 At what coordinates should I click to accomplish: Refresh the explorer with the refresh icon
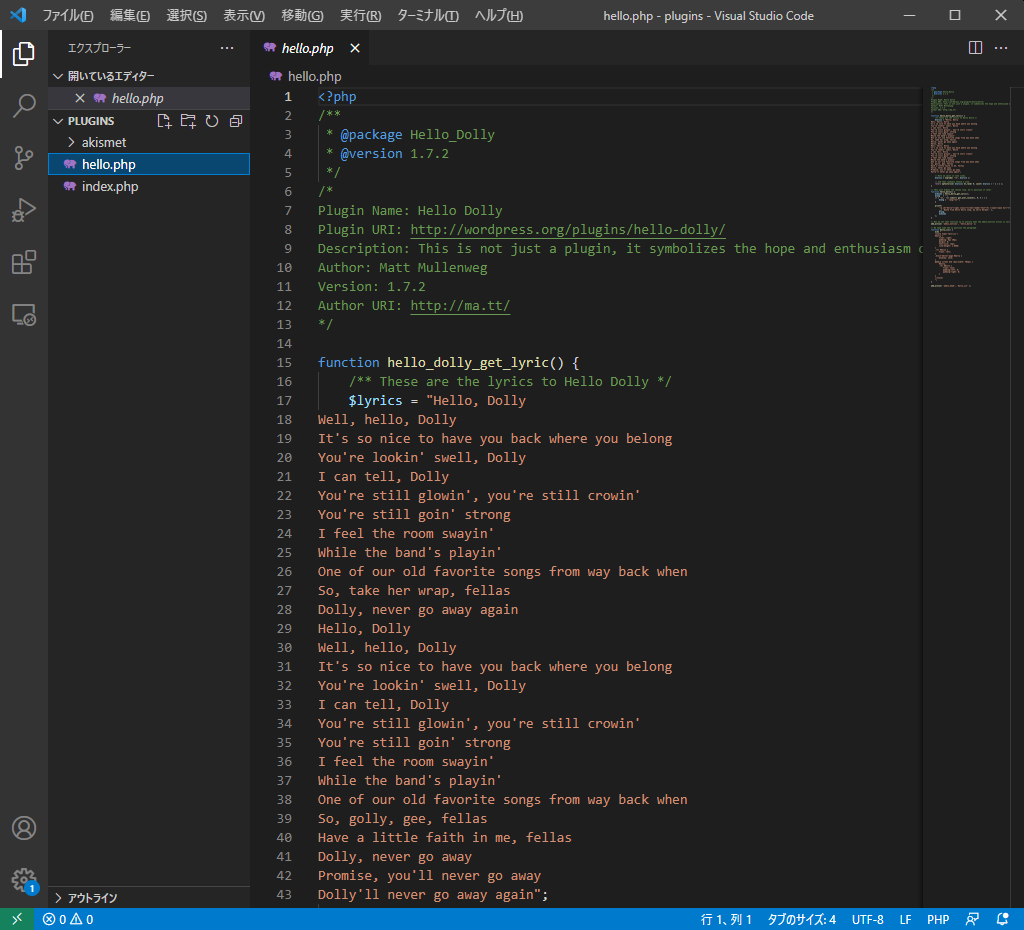point(212,121)
